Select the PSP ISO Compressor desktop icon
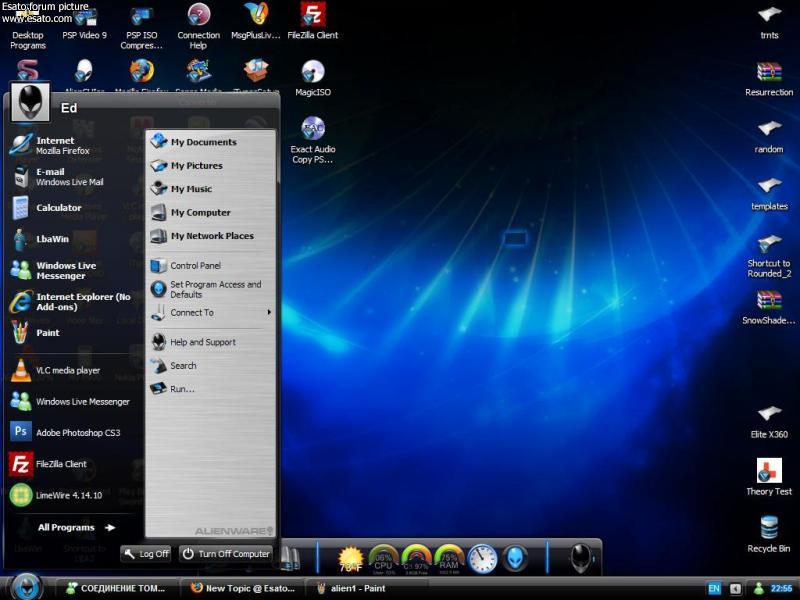This screenshot has height=600, width=800. (142, 27)
